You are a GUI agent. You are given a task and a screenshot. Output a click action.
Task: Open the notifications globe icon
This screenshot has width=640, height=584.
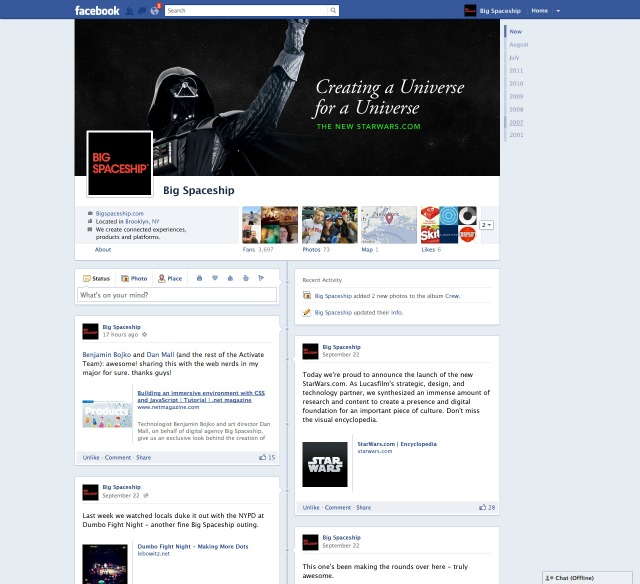tap(154, 10)
